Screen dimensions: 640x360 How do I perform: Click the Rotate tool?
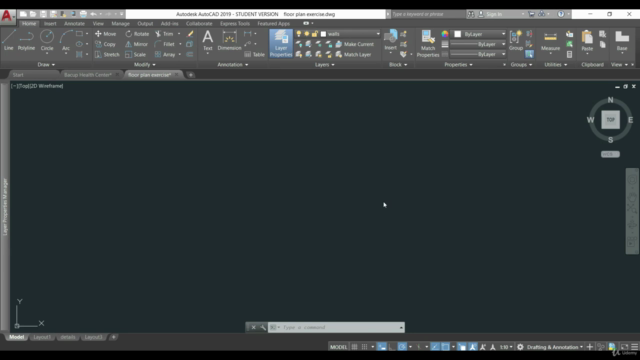pos(137,34)
